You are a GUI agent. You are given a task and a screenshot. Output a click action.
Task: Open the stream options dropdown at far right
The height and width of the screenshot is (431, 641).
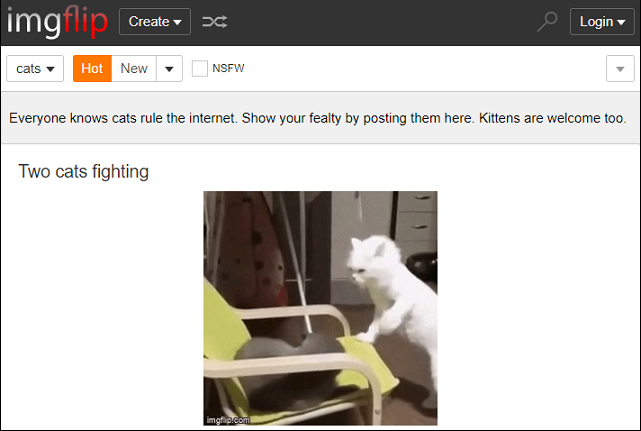pyautogui.click(x=620, y=69)
